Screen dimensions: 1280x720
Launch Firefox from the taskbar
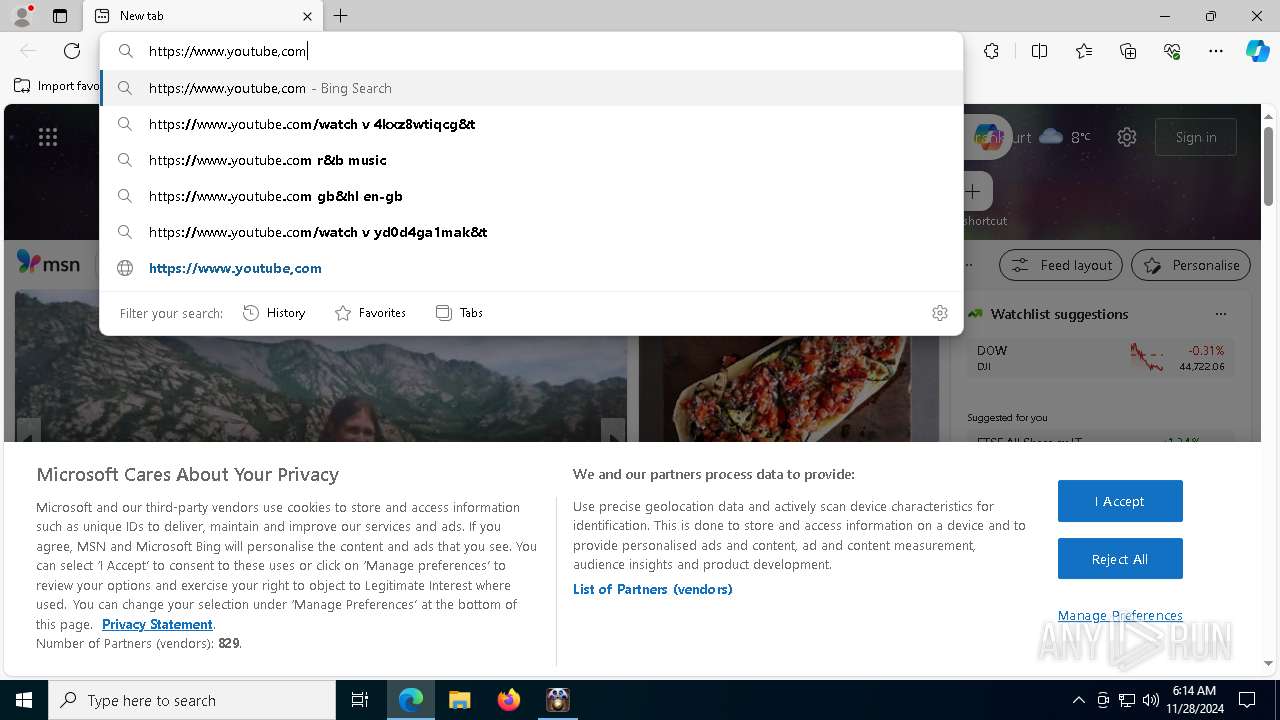(x=508, y=700)
